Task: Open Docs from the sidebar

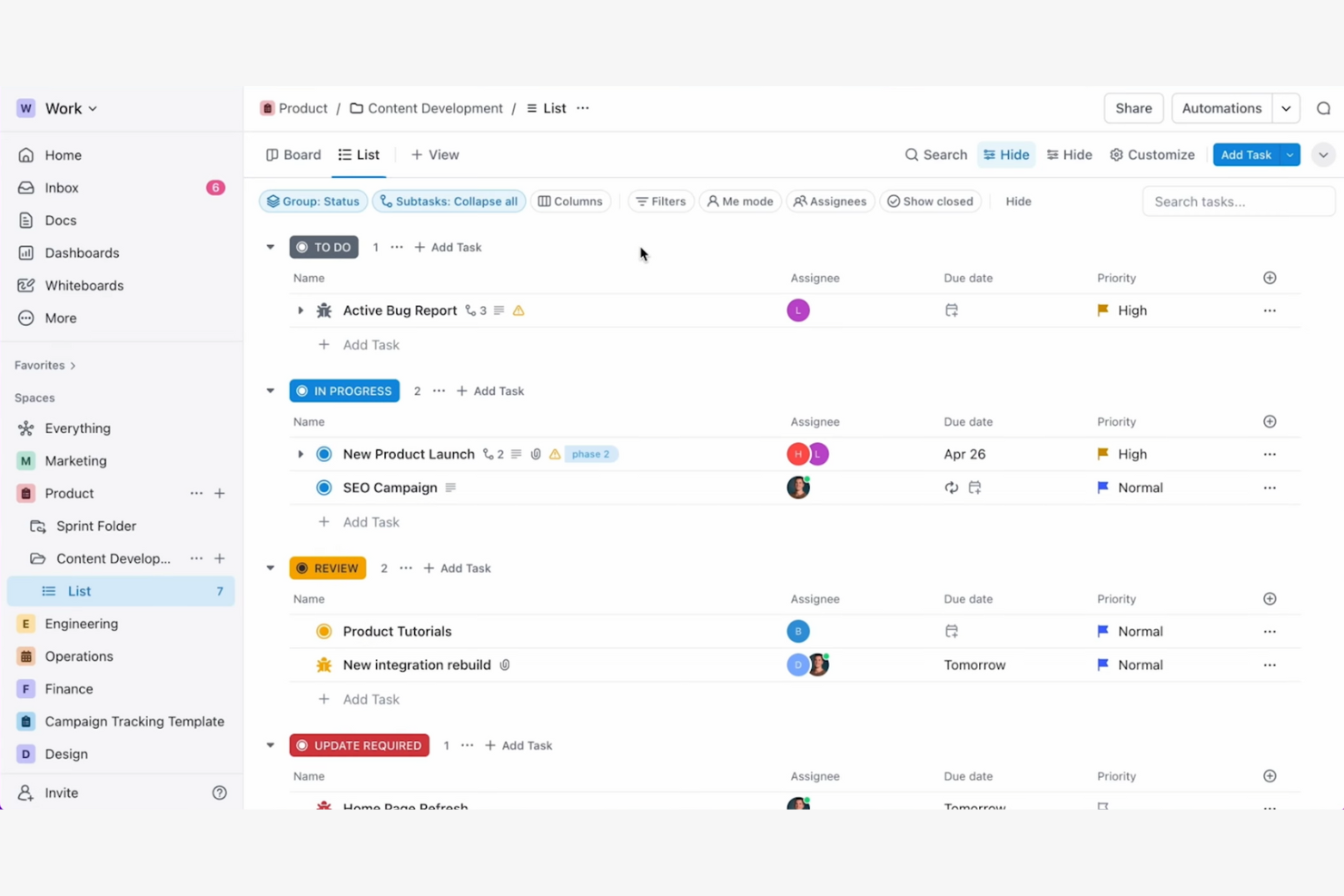Action: (60, 220)
